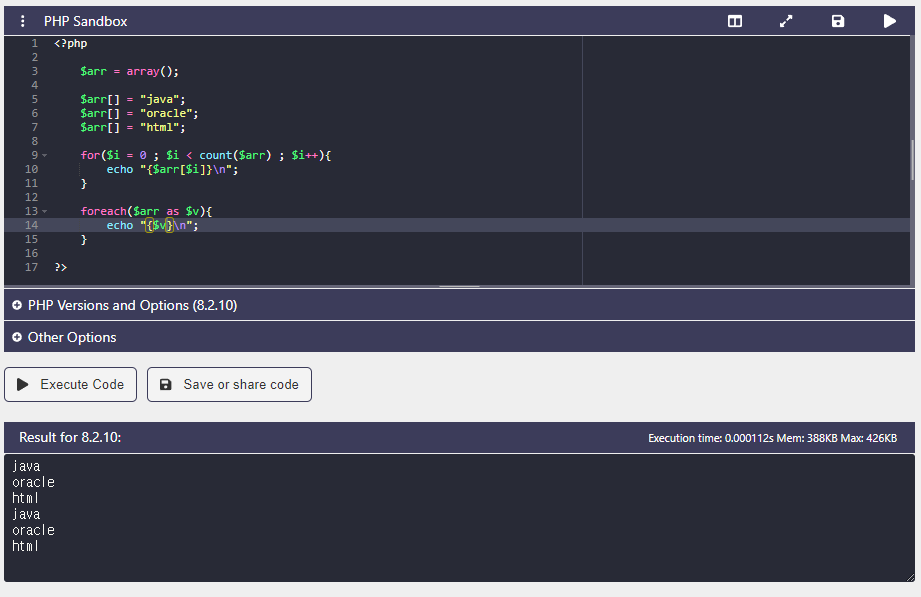
Task: Click line number 1 in the gutter
Action: pos(35,43)
